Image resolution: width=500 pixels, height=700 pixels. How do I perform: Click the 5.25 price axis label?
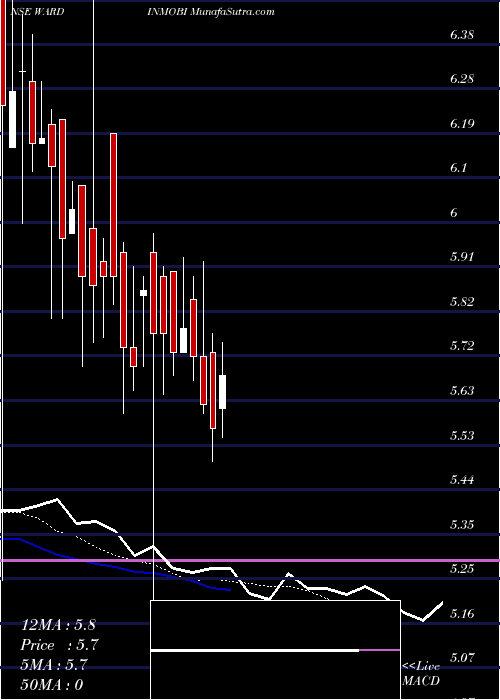[462, 568]
